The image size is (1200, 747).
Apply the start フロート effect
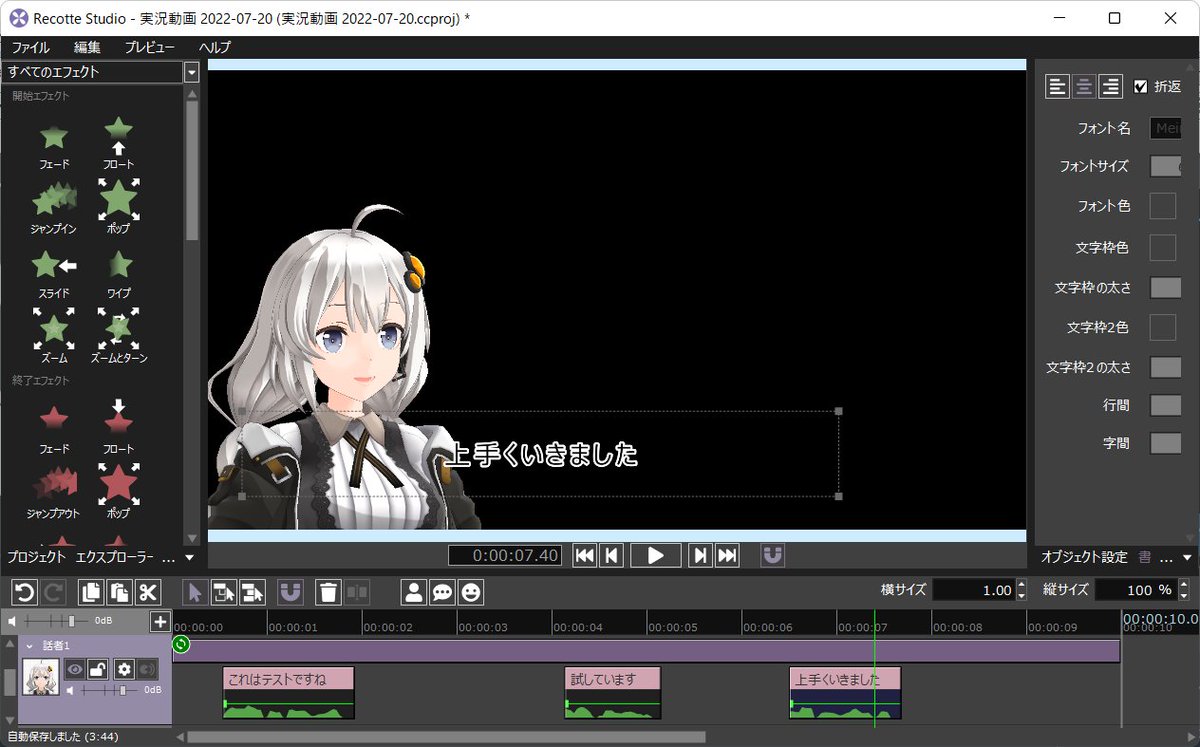[118, 143]
